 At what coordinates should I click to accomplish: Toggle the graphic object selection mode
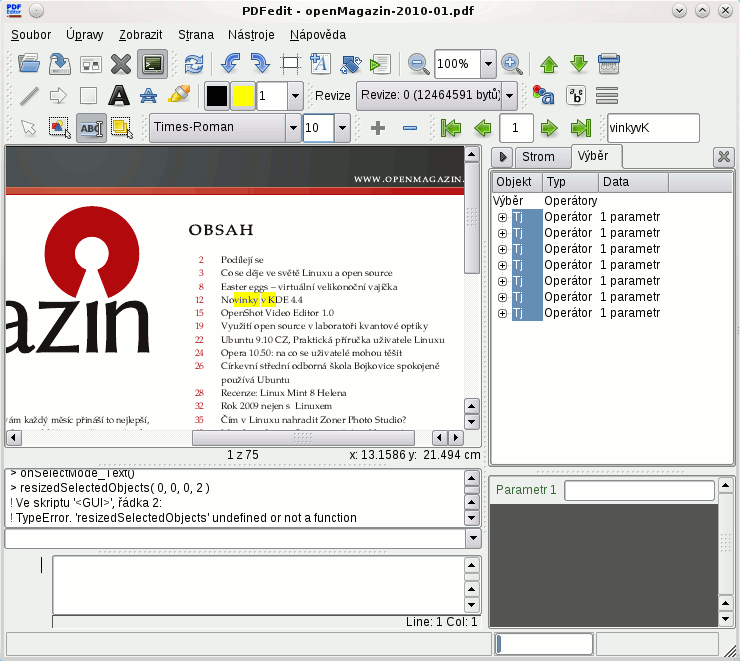[59, 128]
